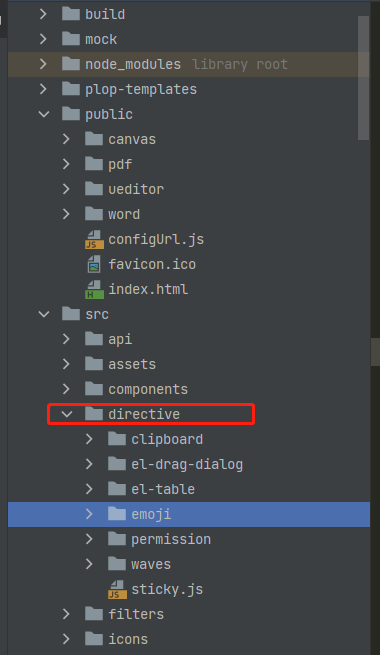
Task: Select the filters folder label
Action: pos(136,614)
